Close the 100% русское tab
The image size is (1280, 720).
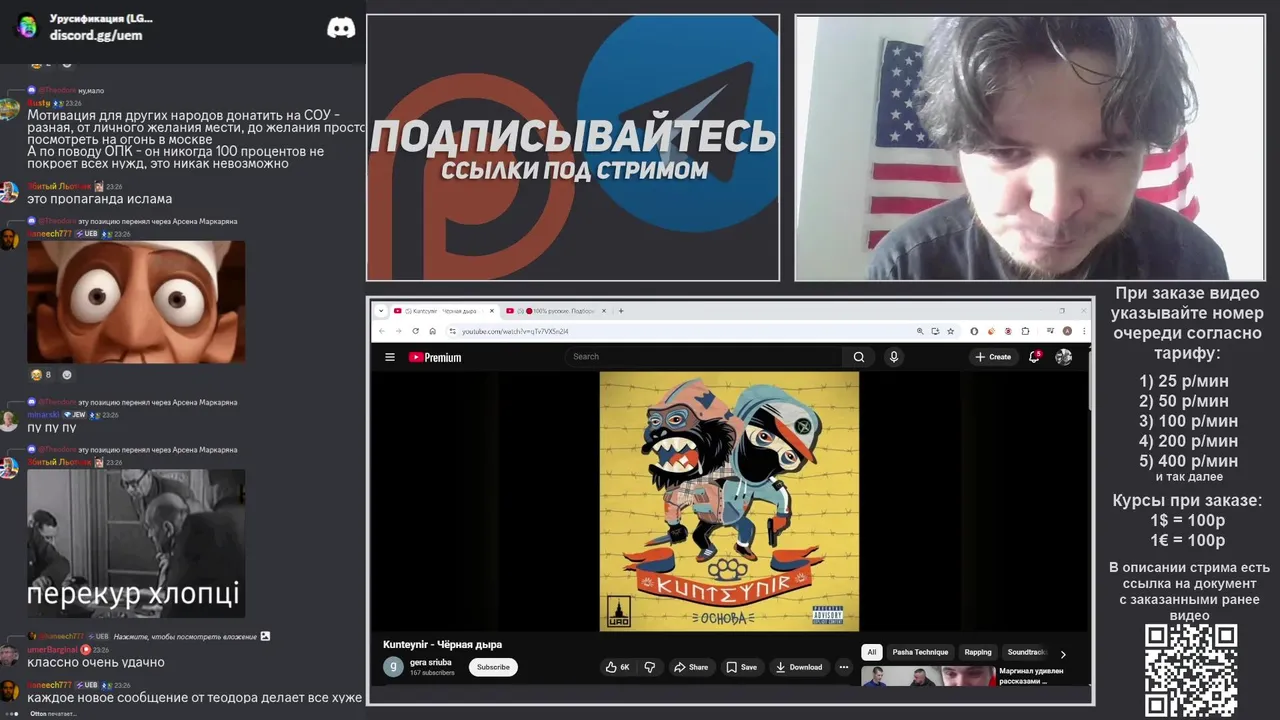pyautogui.click(x=604, y=311)
